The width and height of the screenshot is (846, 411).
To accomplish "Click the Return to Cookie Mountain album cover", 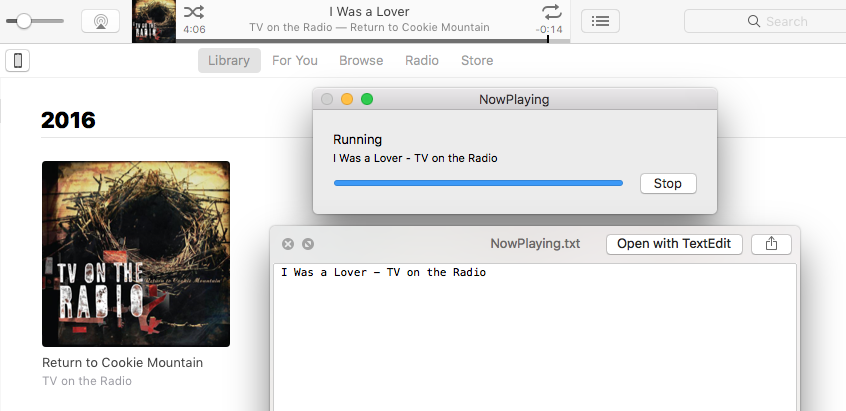I will 136,254.
